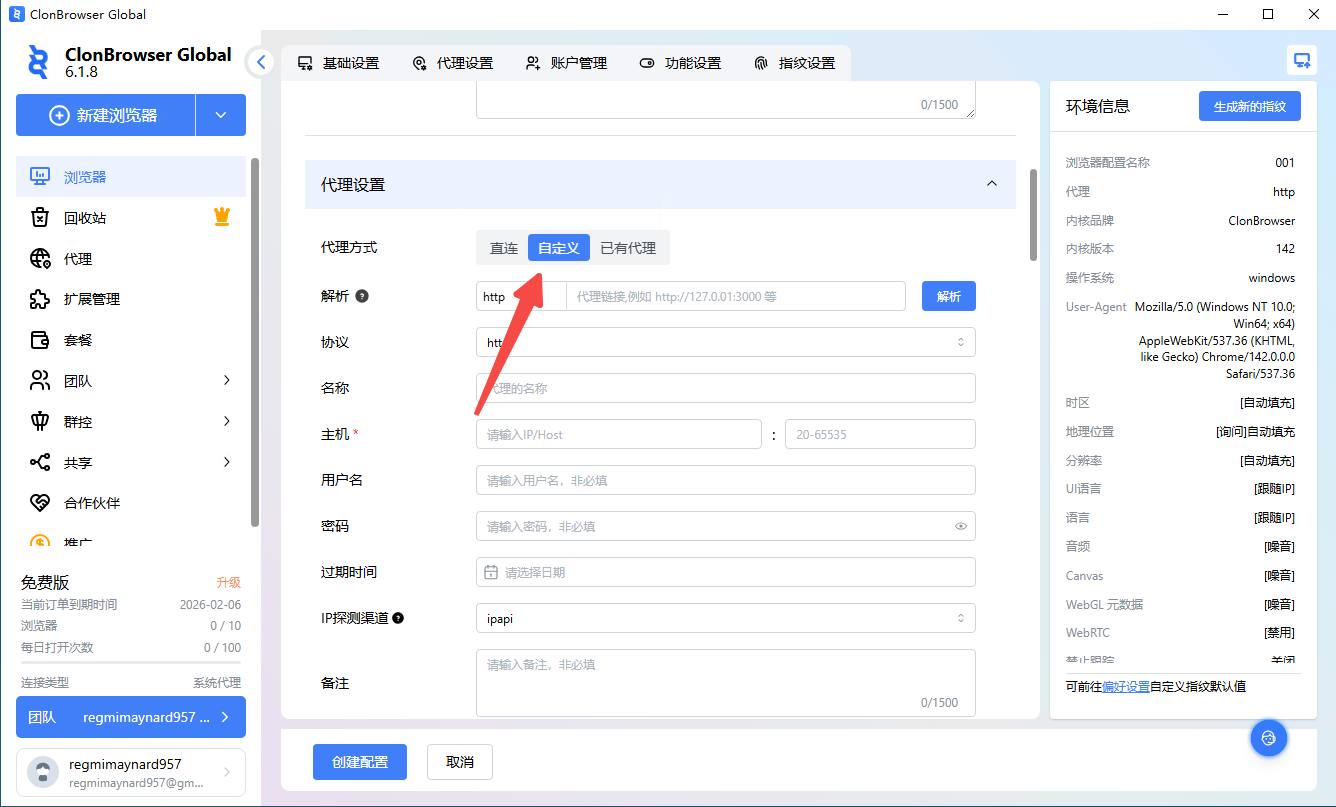Click the 主机 IP/Host input field

coord(618,434)
